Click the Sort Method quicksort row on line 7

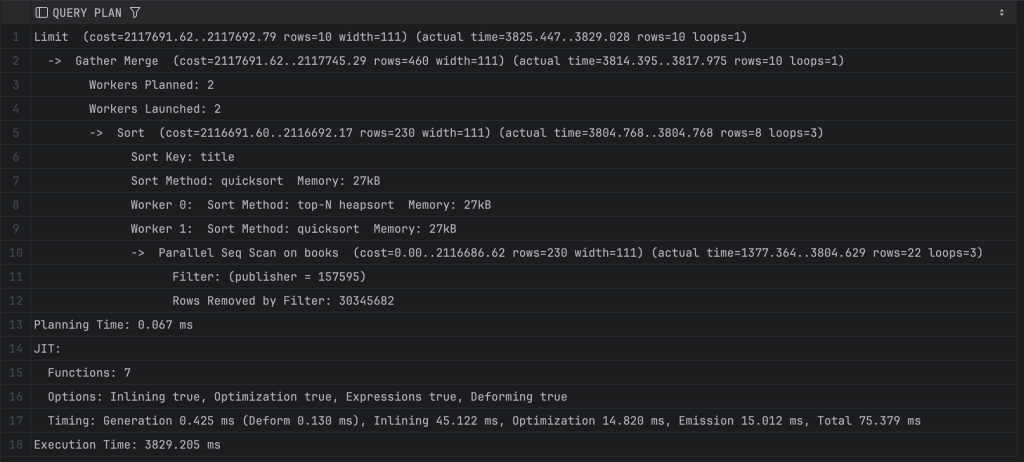point(255,181)
